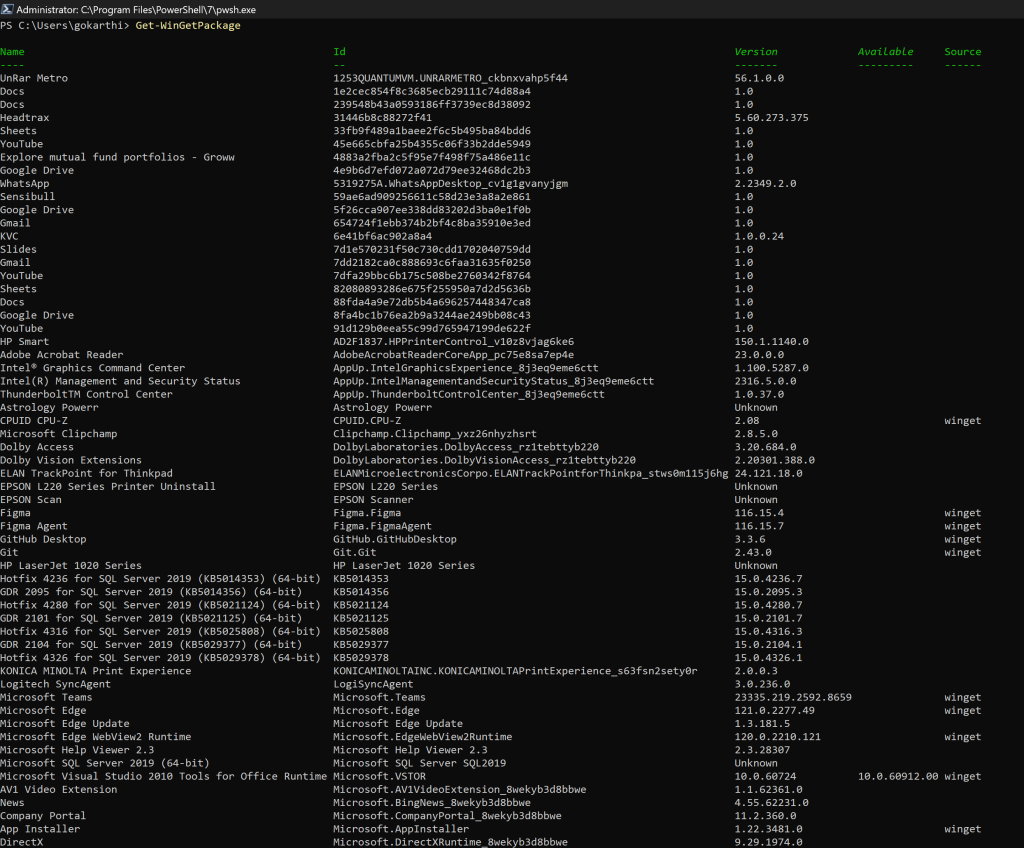Image resolution: width=1024 pixels, height=848 pixels.
Task: Click version '15.0.4326.1'
Action: (x=768, y=658)
